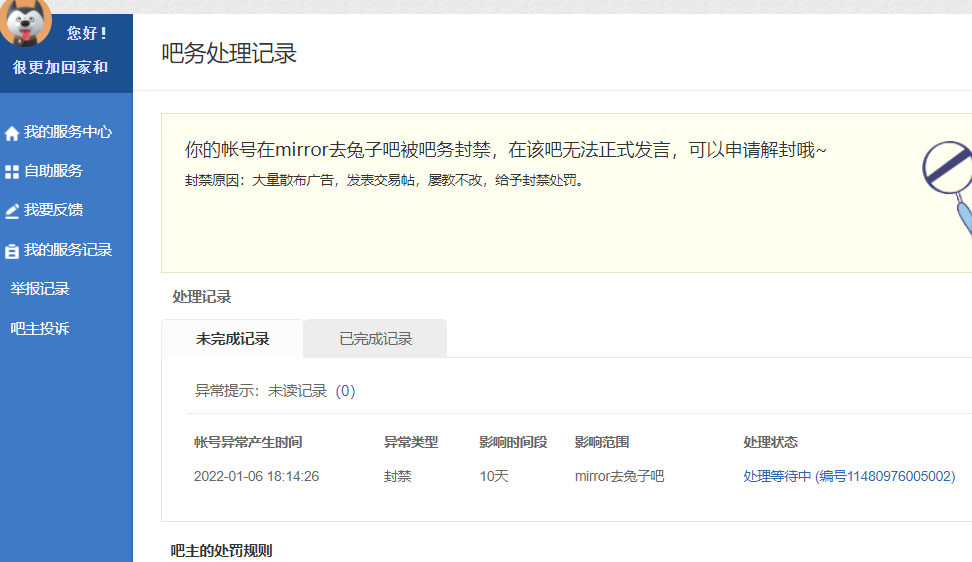Click the username 很更加回家和

(60, 67)
